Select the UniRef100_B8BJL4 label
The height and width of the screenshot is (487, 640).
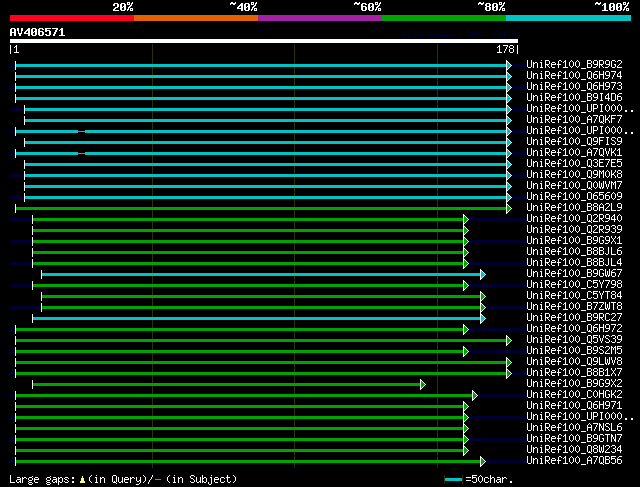pos(574,263)
